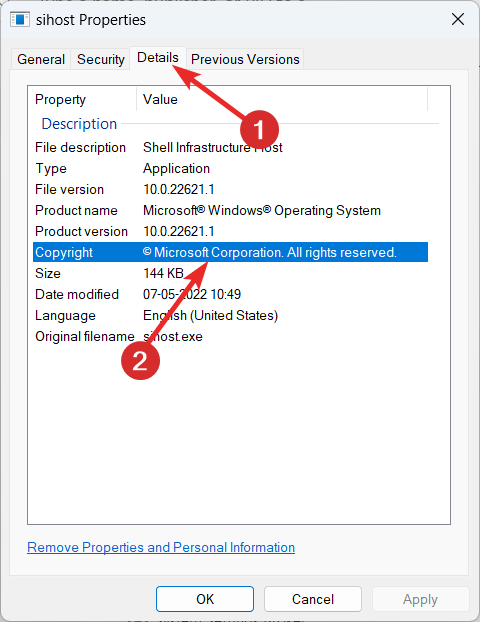Dismiss the dialog with Cancel

[313, 599]
